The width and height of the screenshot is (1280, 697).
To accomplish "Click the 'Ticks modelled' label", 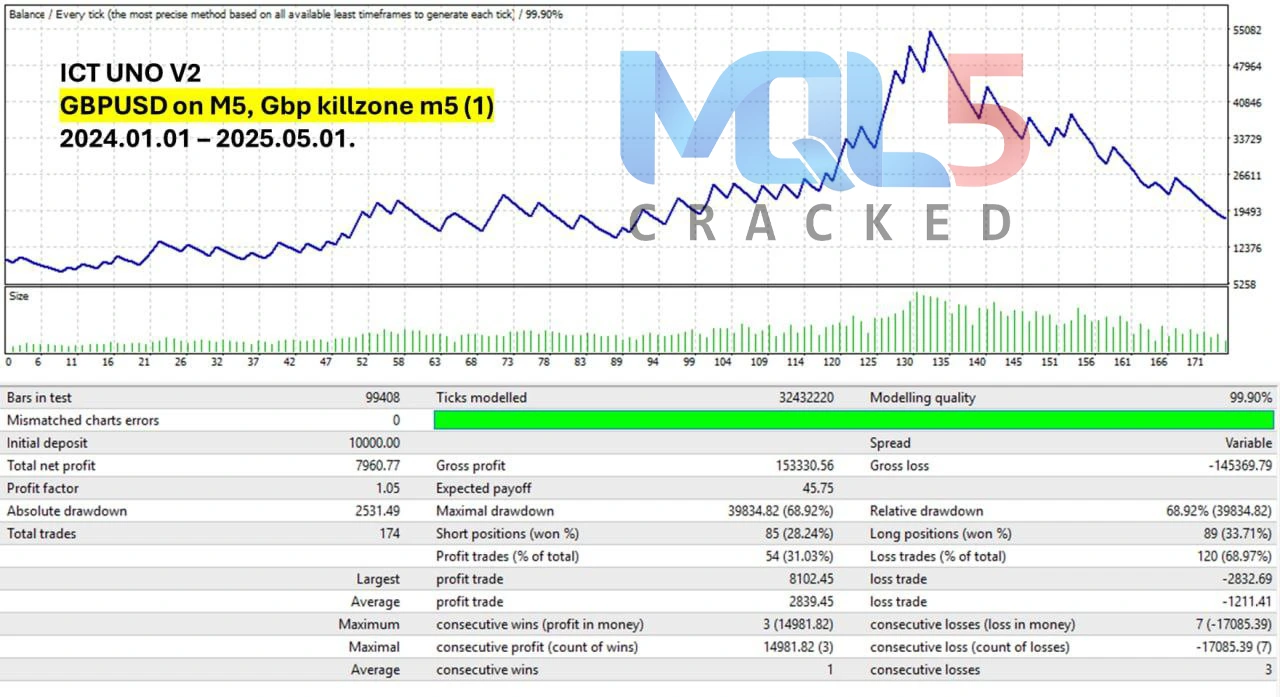I will pos(481,398).
